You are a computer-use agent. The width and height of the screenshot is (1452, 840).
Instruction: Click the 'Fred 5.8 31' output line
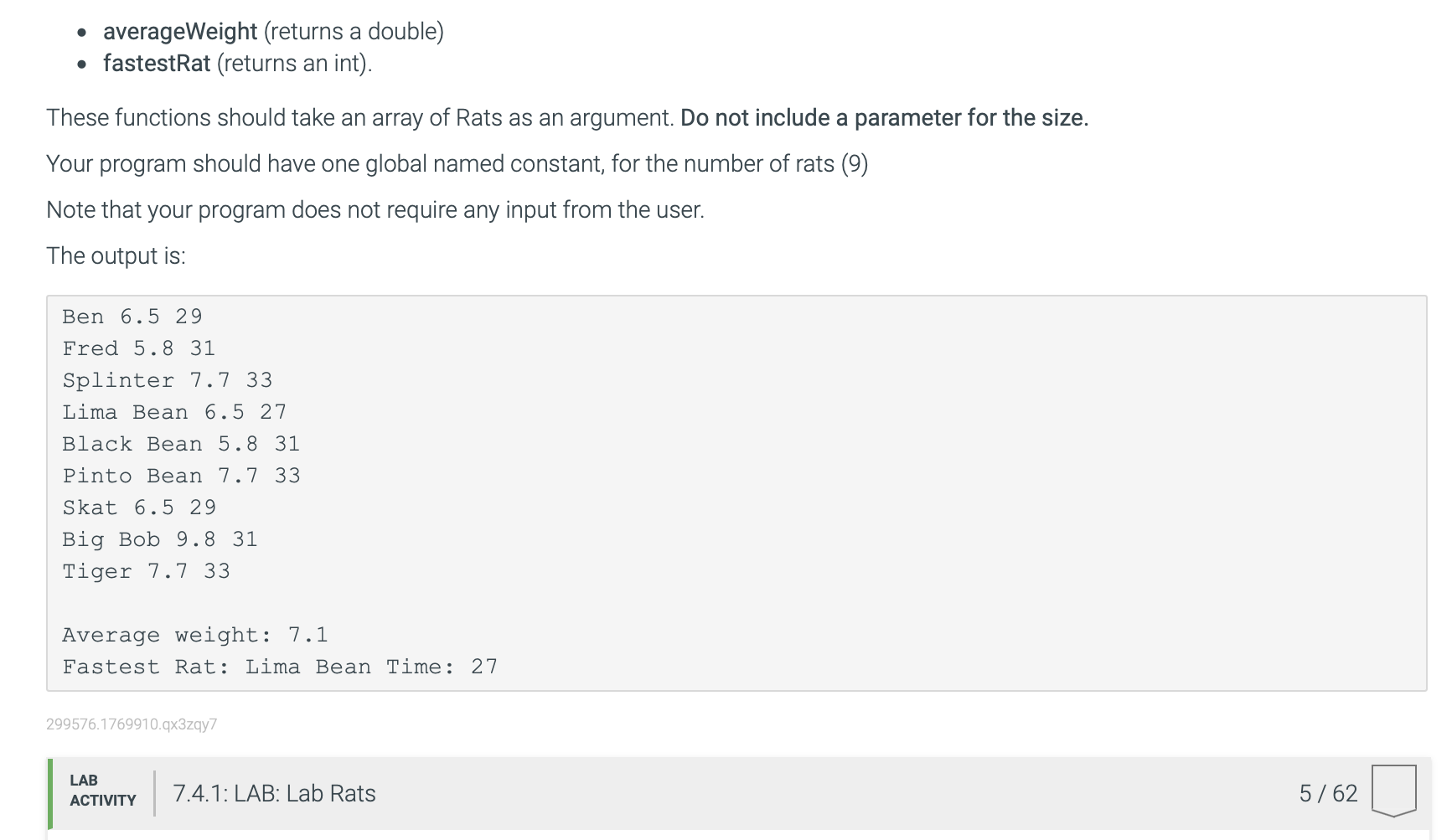pos(139,348)
